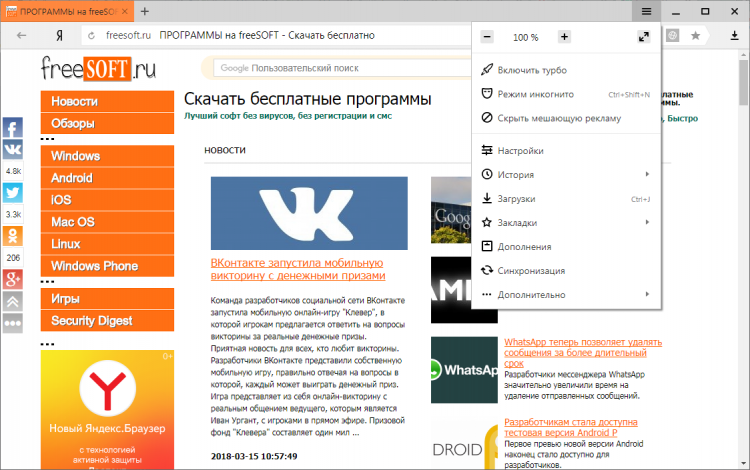Click the address bar showing freesoft.ru
Screen dimensions: 750x470
pos(277,35)
